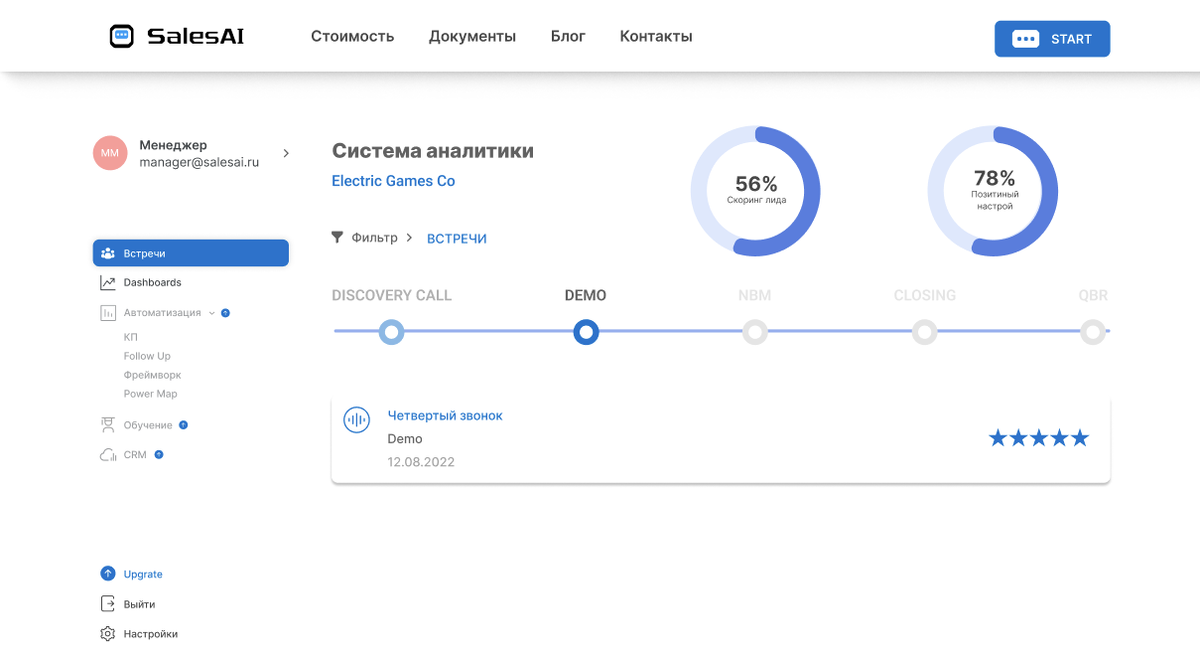The width and height of the screenshot is (1200, 658).
Task: Select the NBM stage marker
Action: tap(755, 332)
